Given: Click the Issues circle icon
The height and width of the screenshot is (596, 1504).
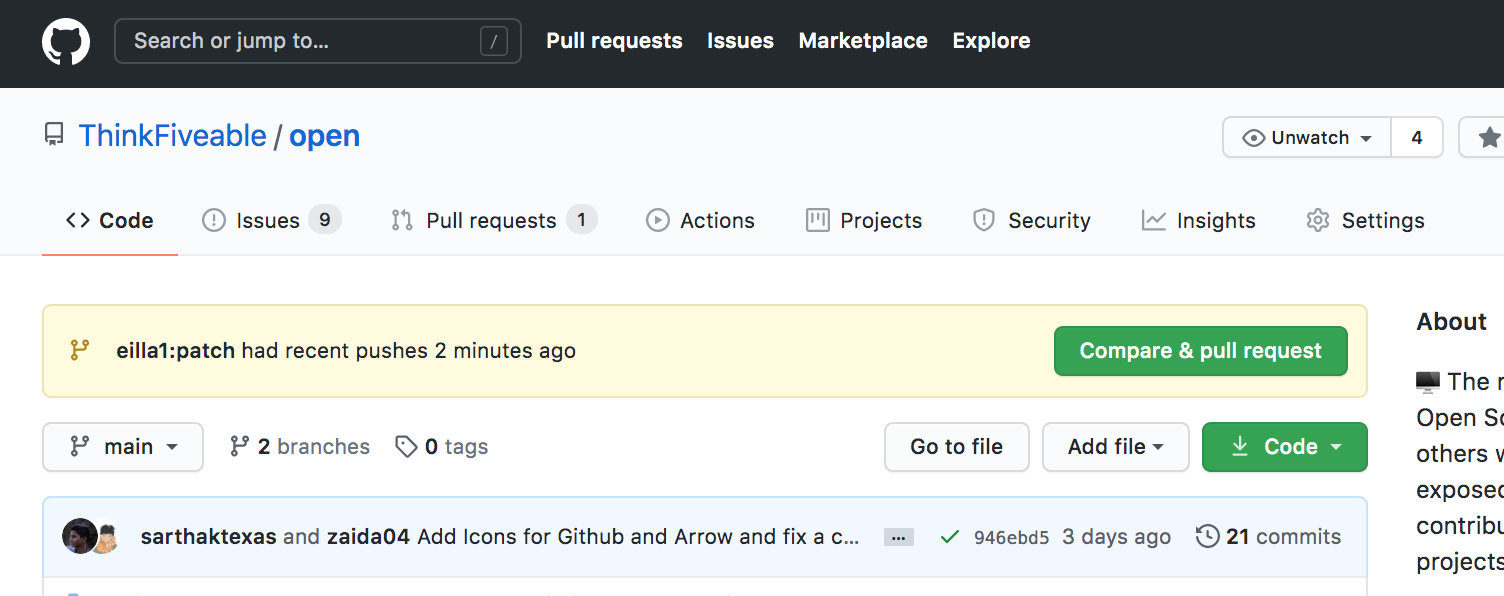Looking at the screenshot, I should 214,221.
